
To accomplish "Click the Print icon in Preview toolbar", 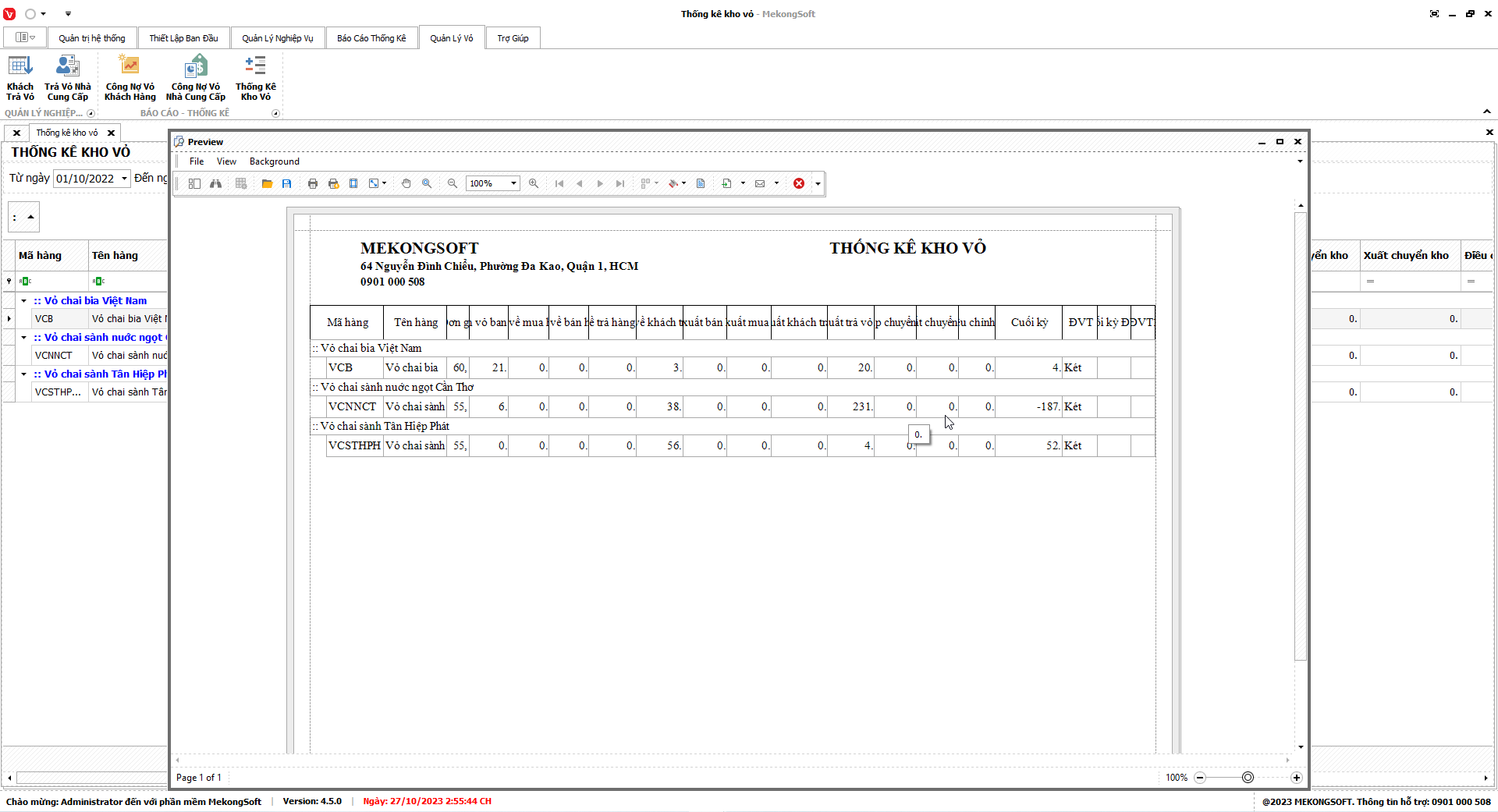I will click(313, 183).
